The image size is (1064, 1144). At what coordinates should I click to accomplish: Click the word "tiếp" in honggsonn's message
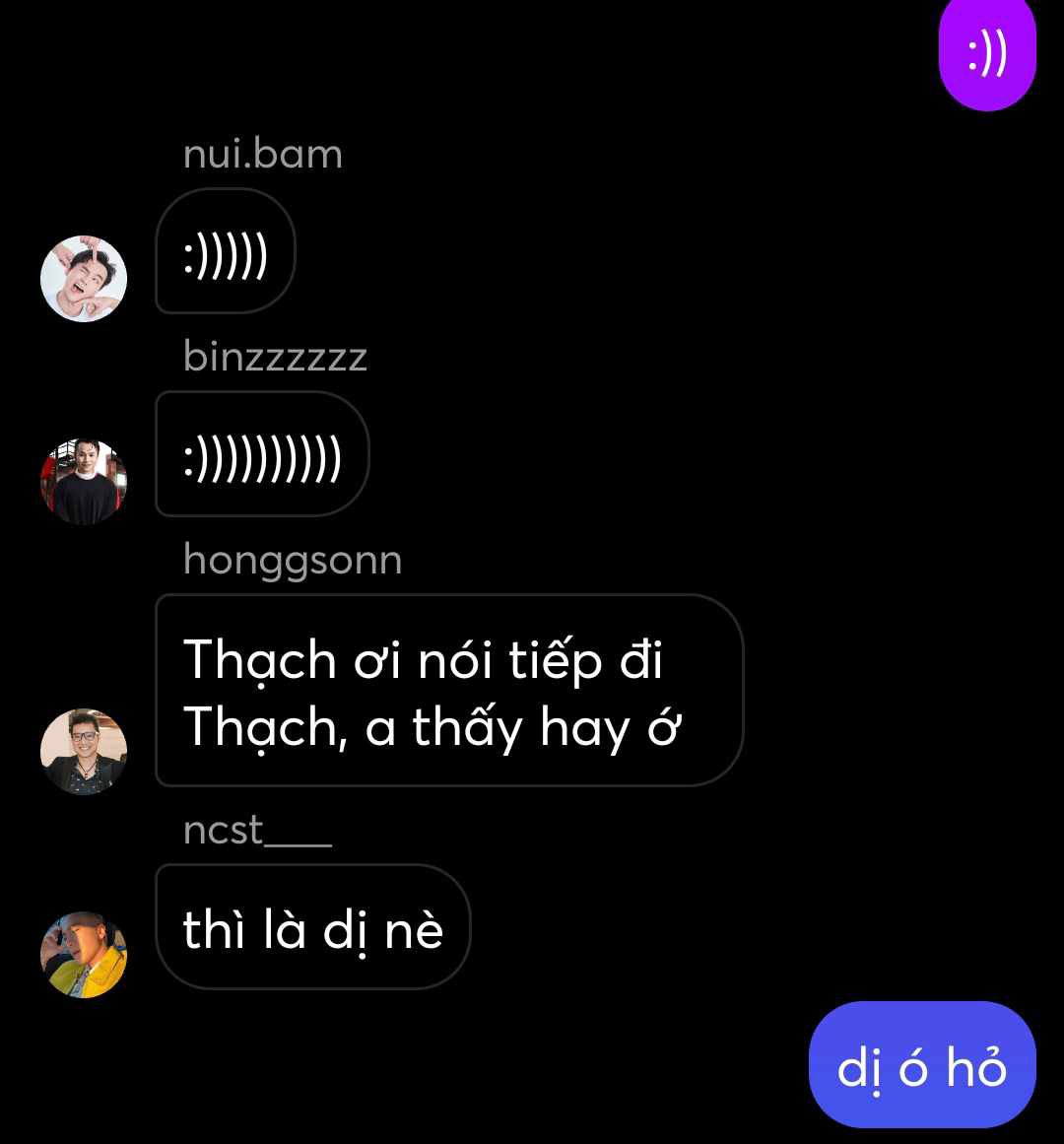click(555, 662)
